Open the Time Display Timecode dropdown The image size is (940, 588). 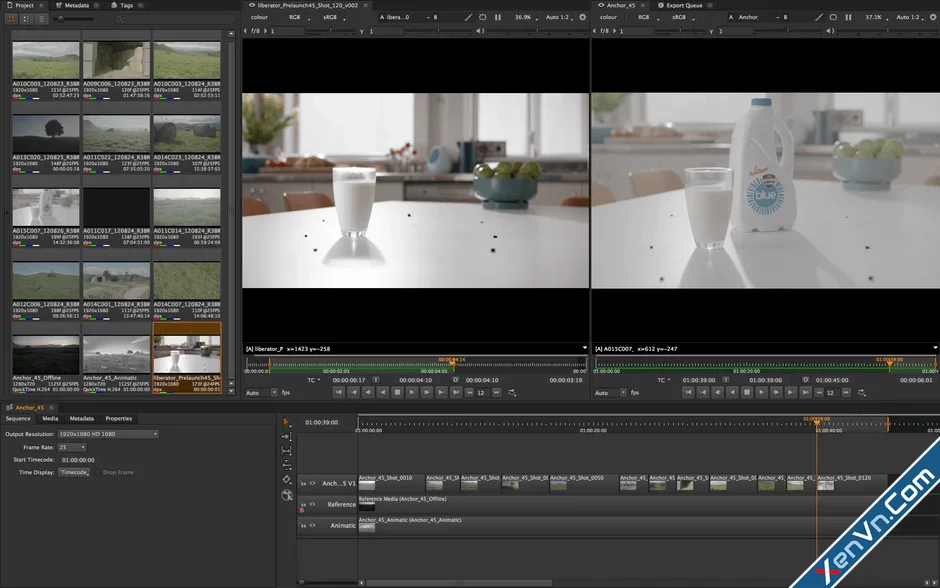(x=74, y=472)
